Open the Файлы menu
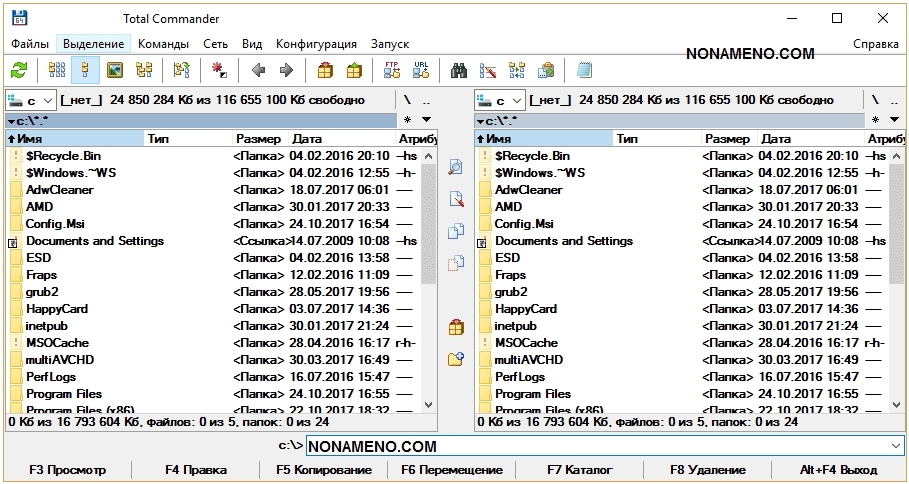The image size is (909, 484). 30,44
